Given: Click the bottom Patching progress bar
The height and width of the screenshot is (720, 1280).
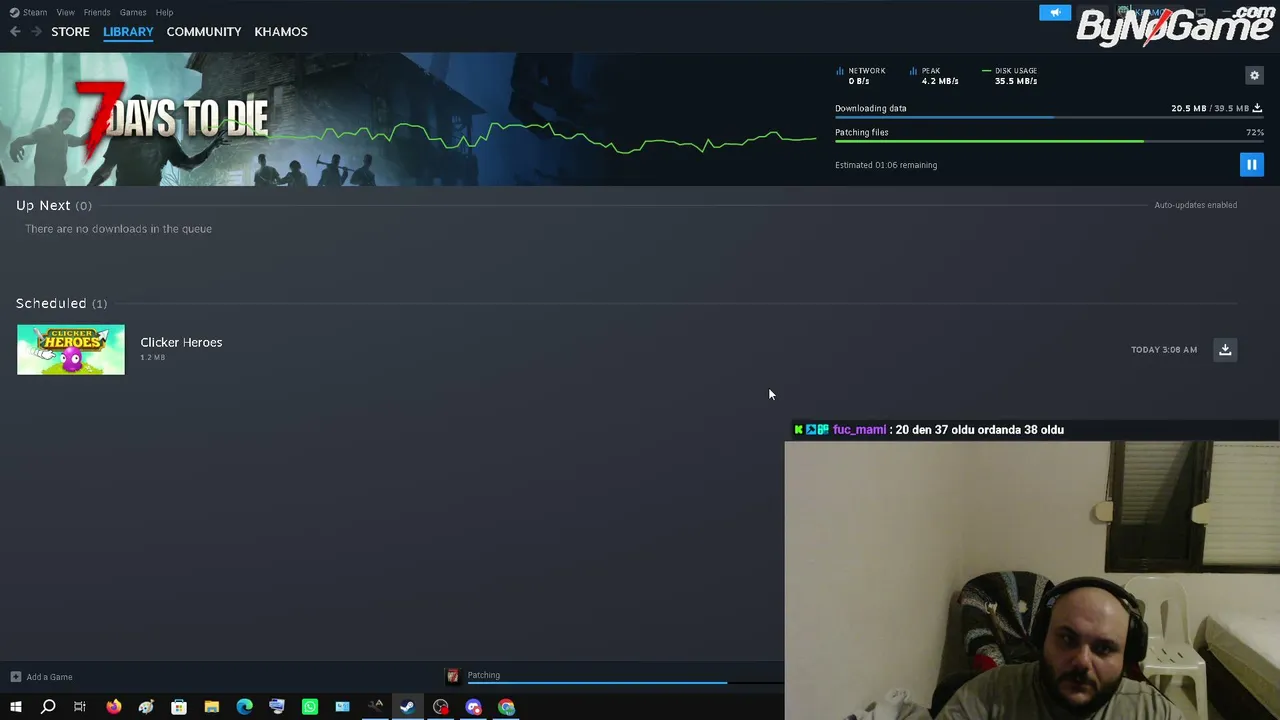Looking at the screenshot, I should [x=625, y=683].
